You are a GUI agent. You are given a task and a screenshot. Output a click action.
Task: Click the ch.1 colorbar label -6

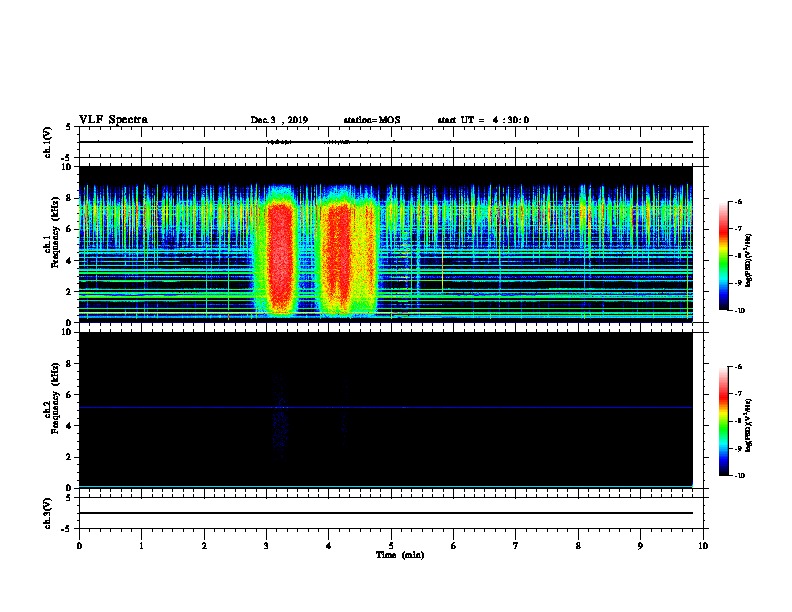click(x=737, y=202)
